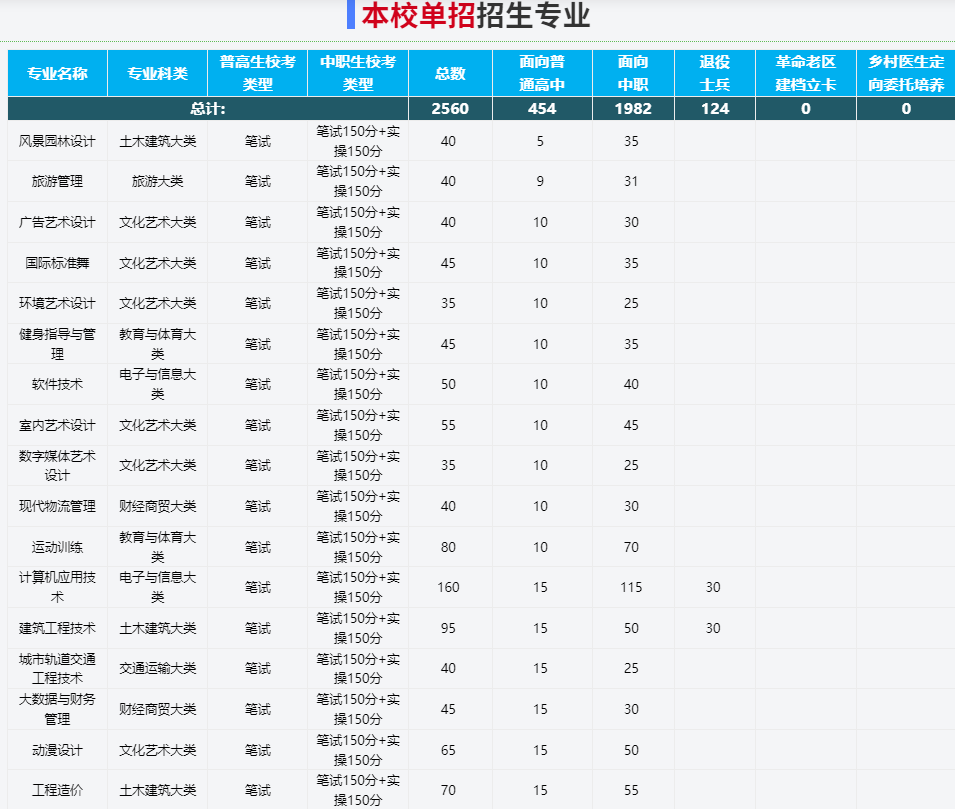Select the 革命老区建档立卡 column header

click(805, 73)
